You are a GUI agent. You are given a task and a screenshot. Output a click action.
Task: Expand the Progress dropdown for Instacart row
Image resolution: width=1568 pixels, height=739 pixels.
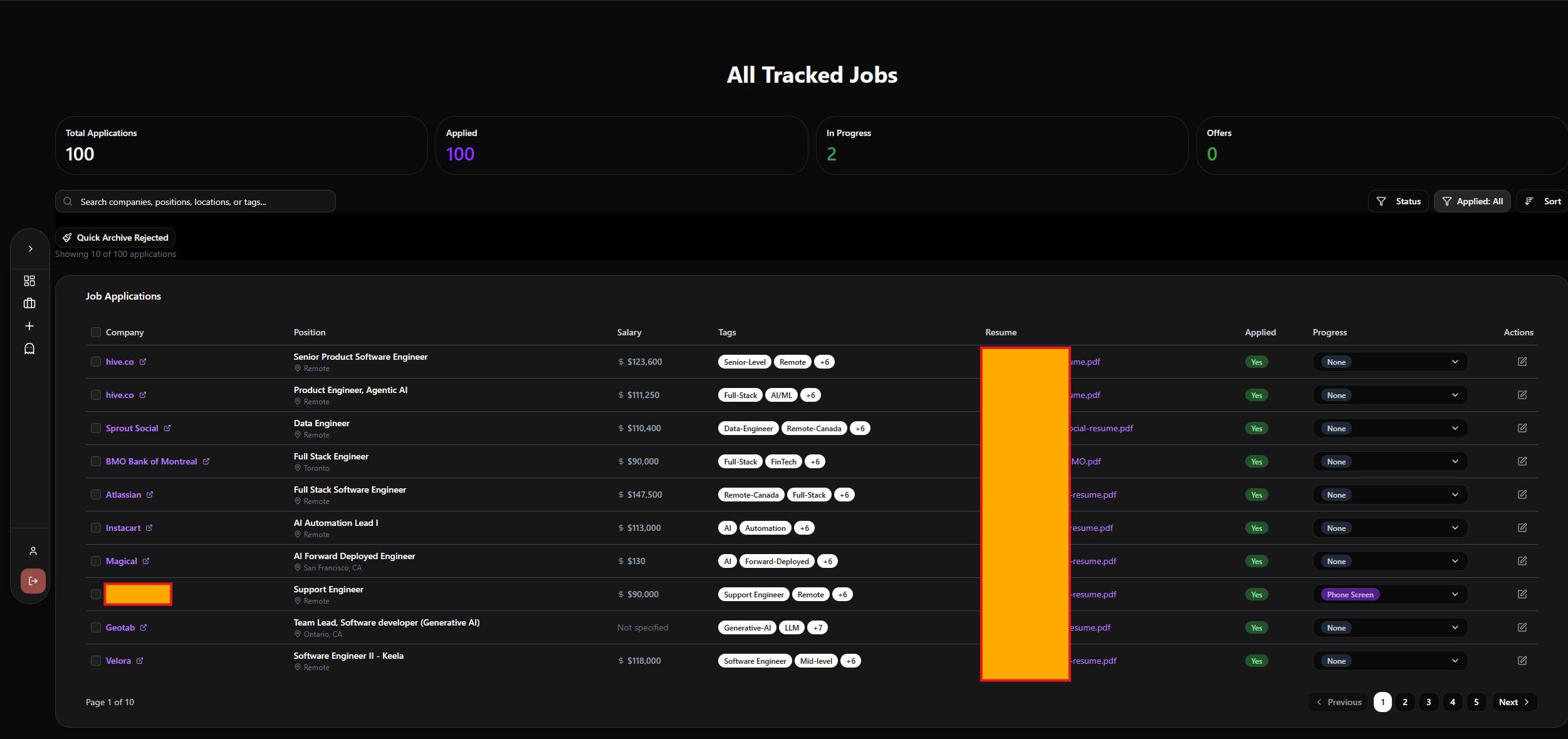(x=1389, y=528)
